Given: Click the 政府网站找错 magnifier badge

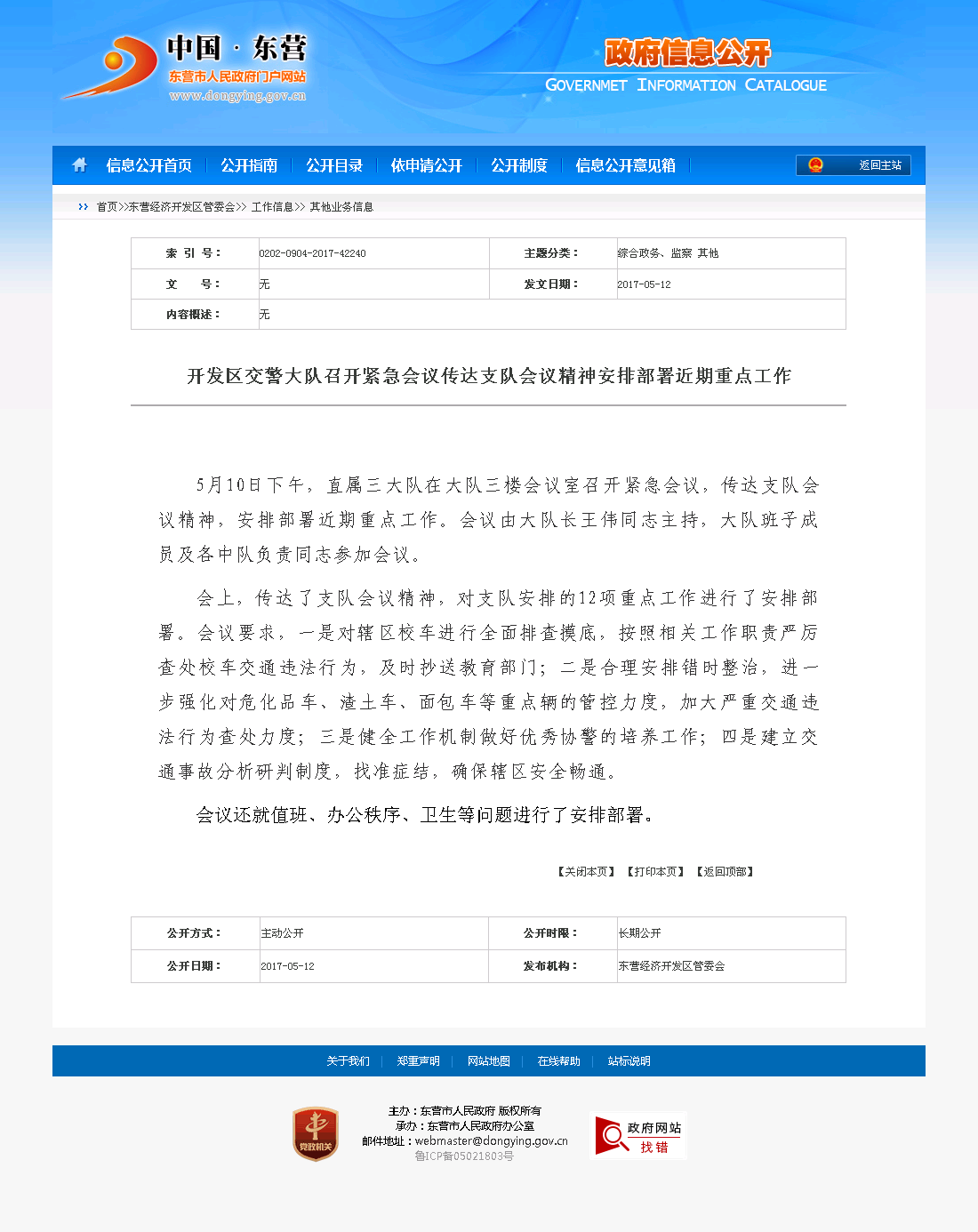Looking at the screenshot, I should [x=638, y=1136].
